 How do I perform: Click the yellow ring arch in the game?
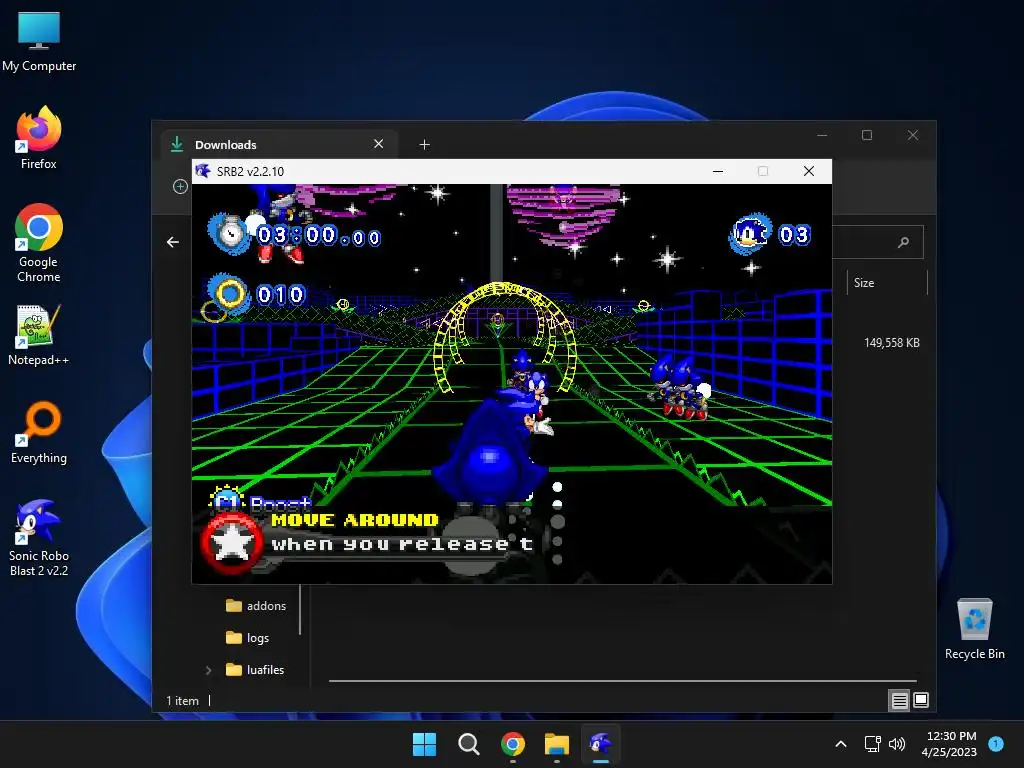504,336
